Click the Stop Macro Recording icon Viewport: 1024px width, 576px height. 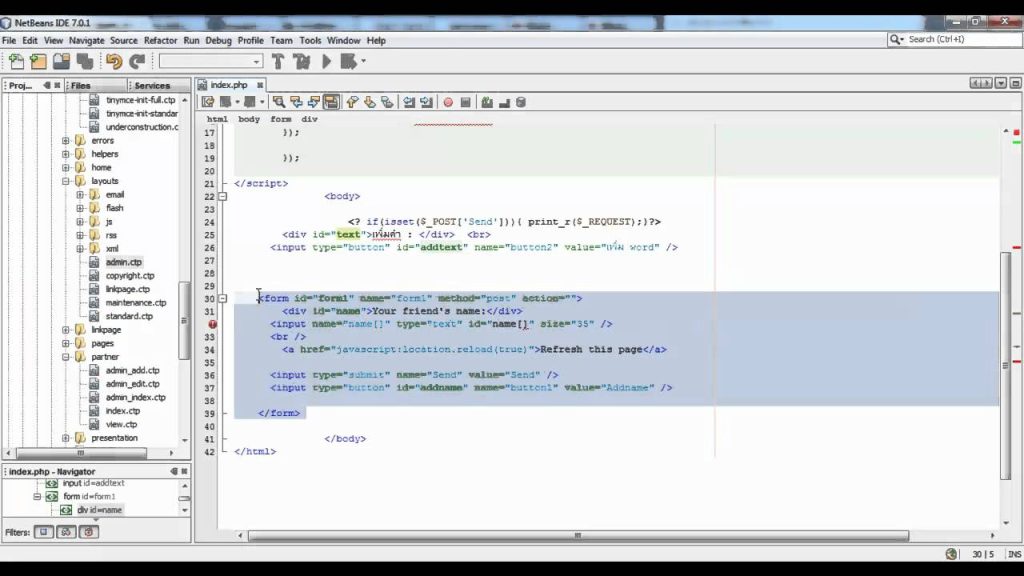point(466,102)
